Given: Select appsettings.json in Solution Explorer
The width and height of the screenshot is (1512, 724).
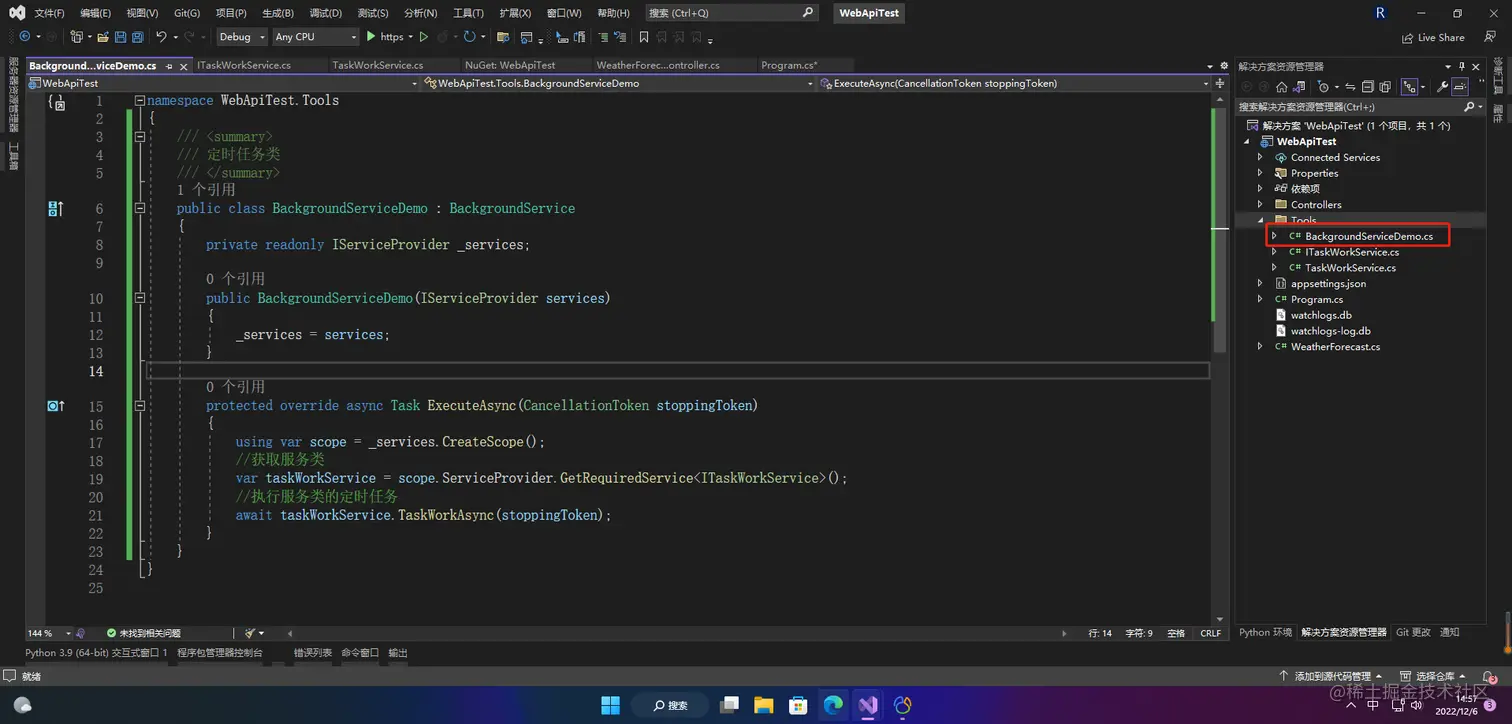Looking at the screenshot, I should (1328, 284).
